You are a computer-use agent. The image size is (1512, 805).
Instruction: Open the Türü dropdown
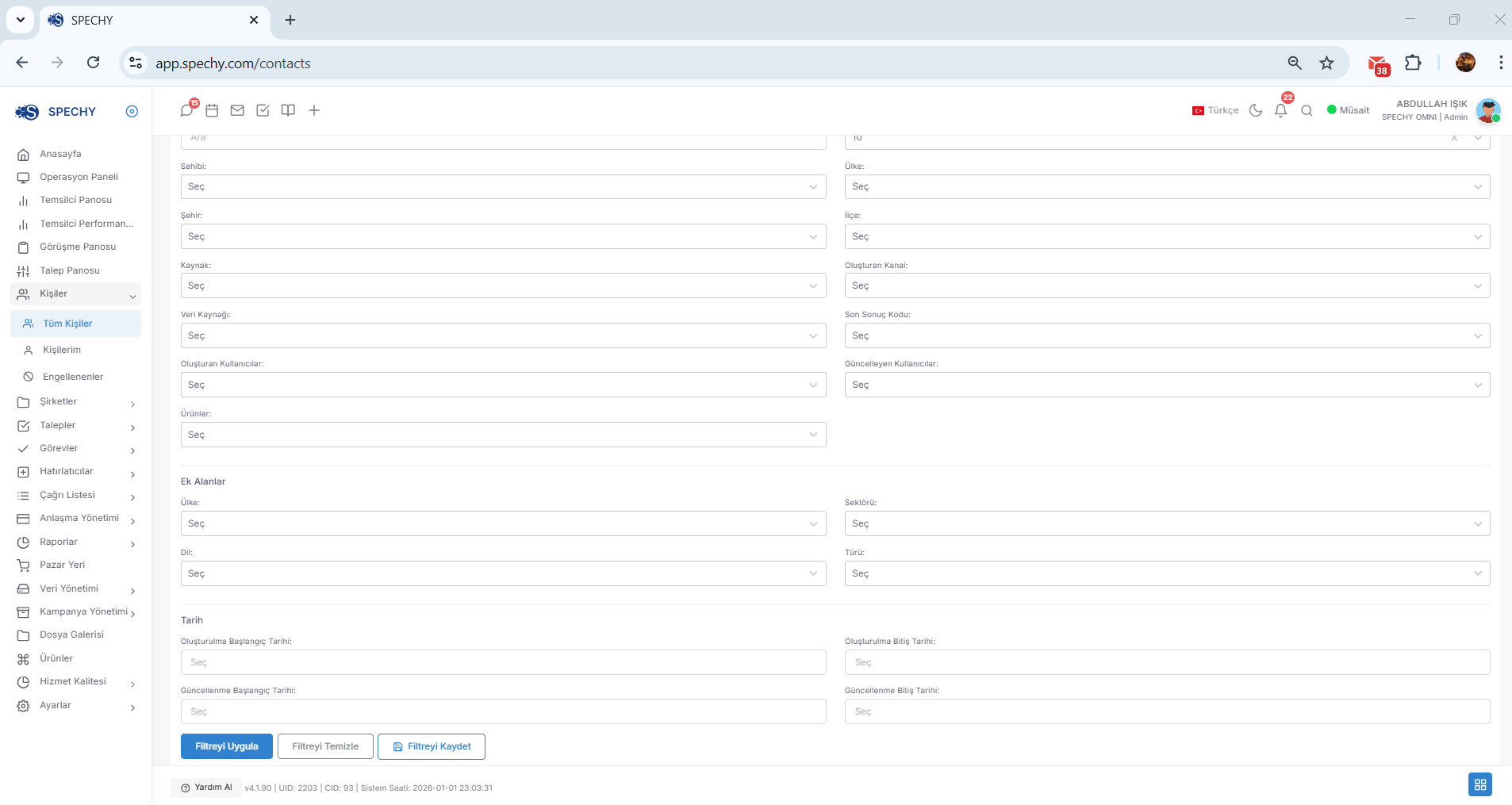(x=1167, y=573)
